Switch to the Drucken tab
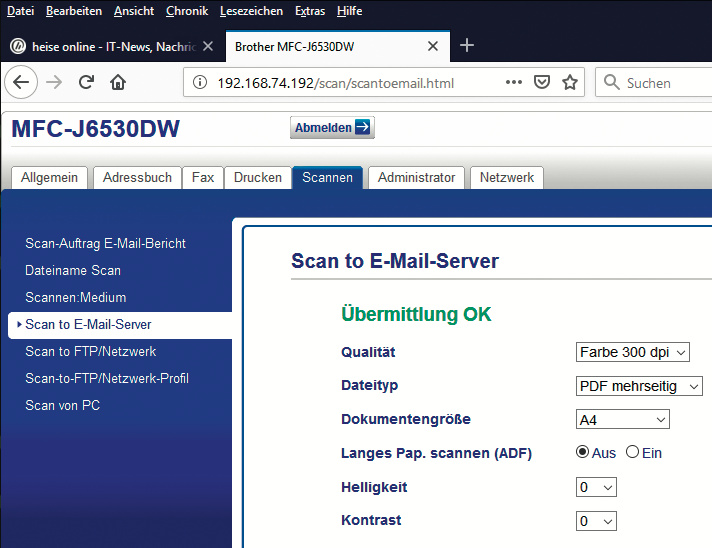Screen dimensions: 712x548 click(257, 178)
